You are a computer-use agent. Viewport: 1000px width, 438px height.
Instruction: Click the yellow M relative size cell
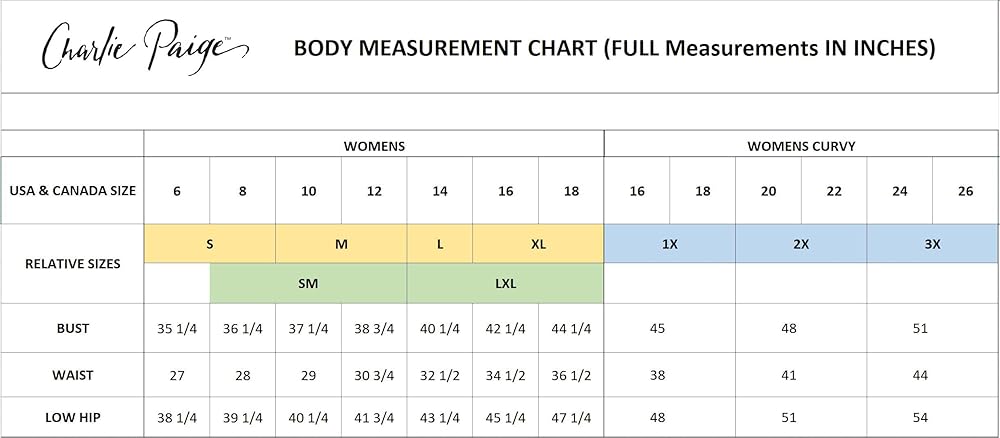point(341,244)
